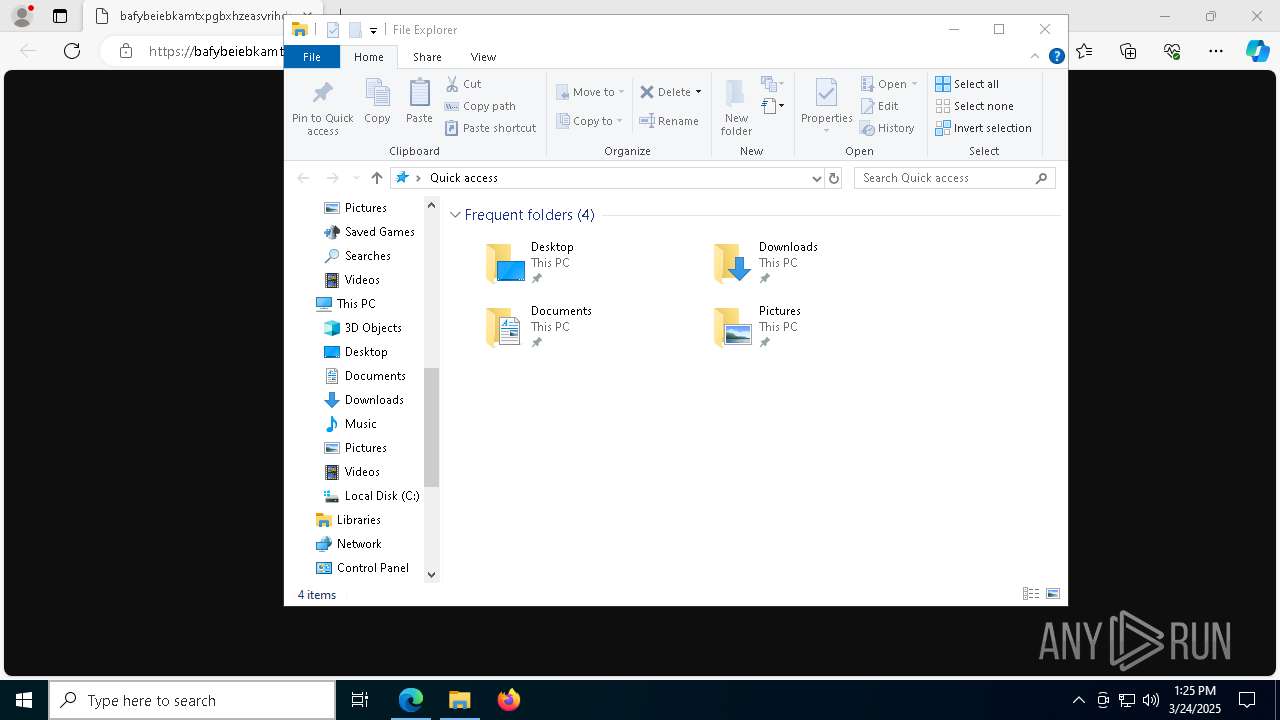Click navigation pane scrollbar thumb
The image size is (1280, 720).
point(432,427)
